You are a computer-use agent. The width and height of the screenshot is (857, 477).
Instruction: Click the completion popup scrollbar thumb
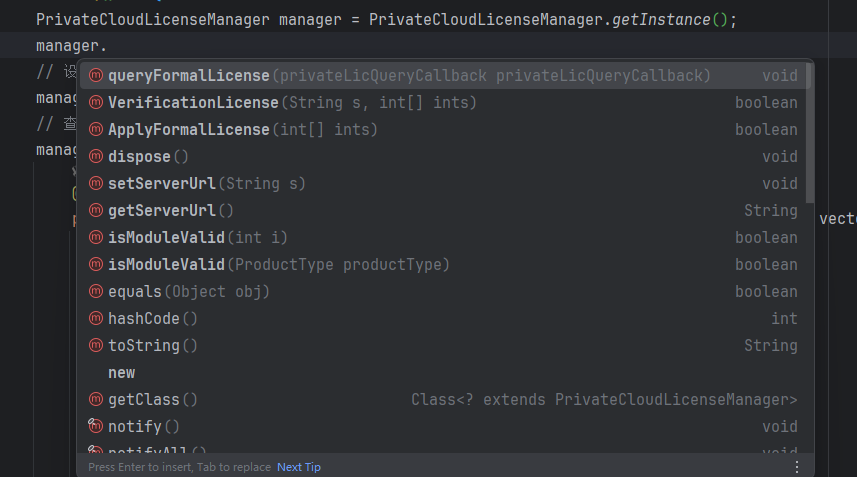click(x=809, y=133)
